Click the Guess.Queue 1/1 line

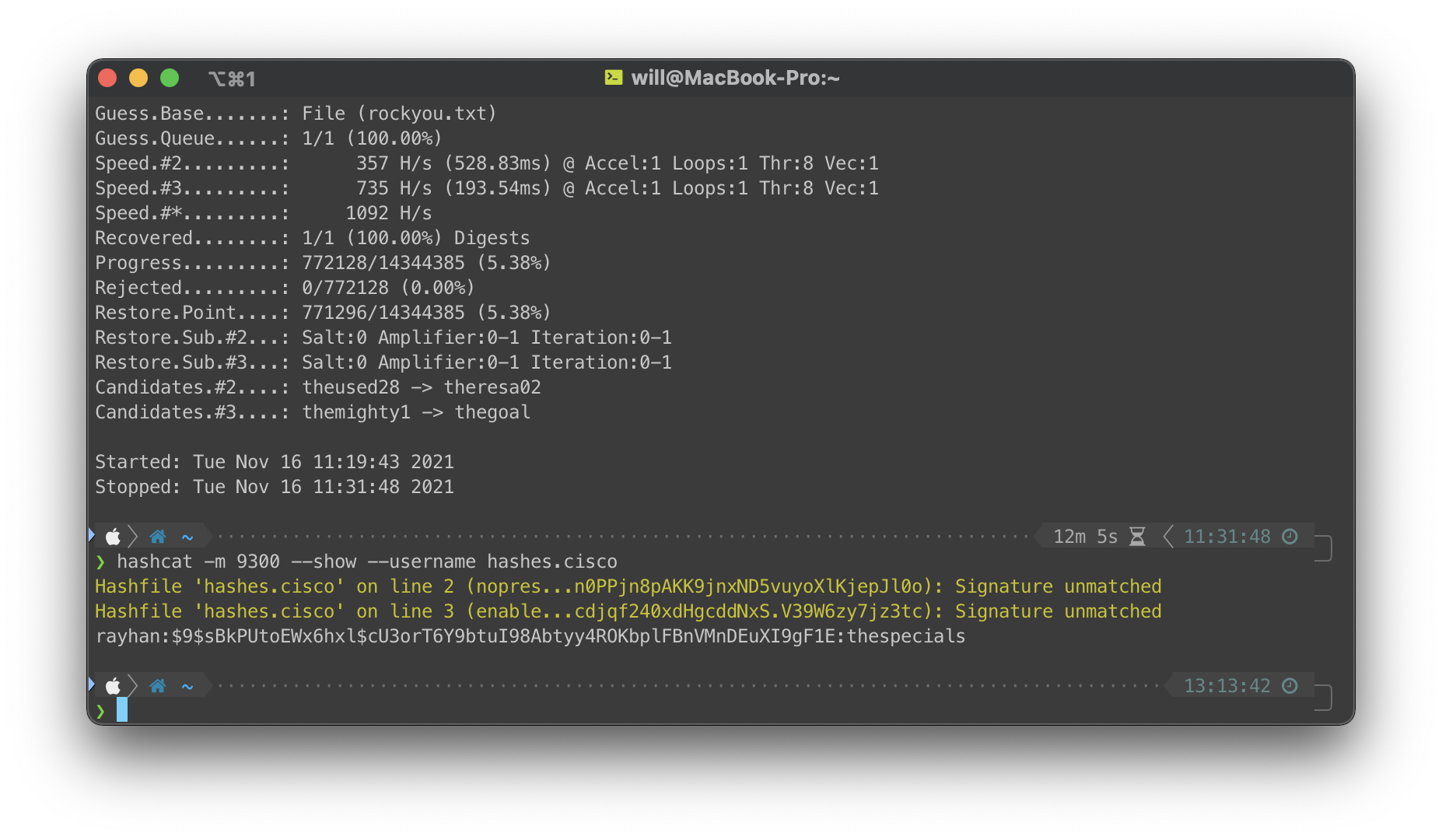pyautogui.click(x=268, y=138)
